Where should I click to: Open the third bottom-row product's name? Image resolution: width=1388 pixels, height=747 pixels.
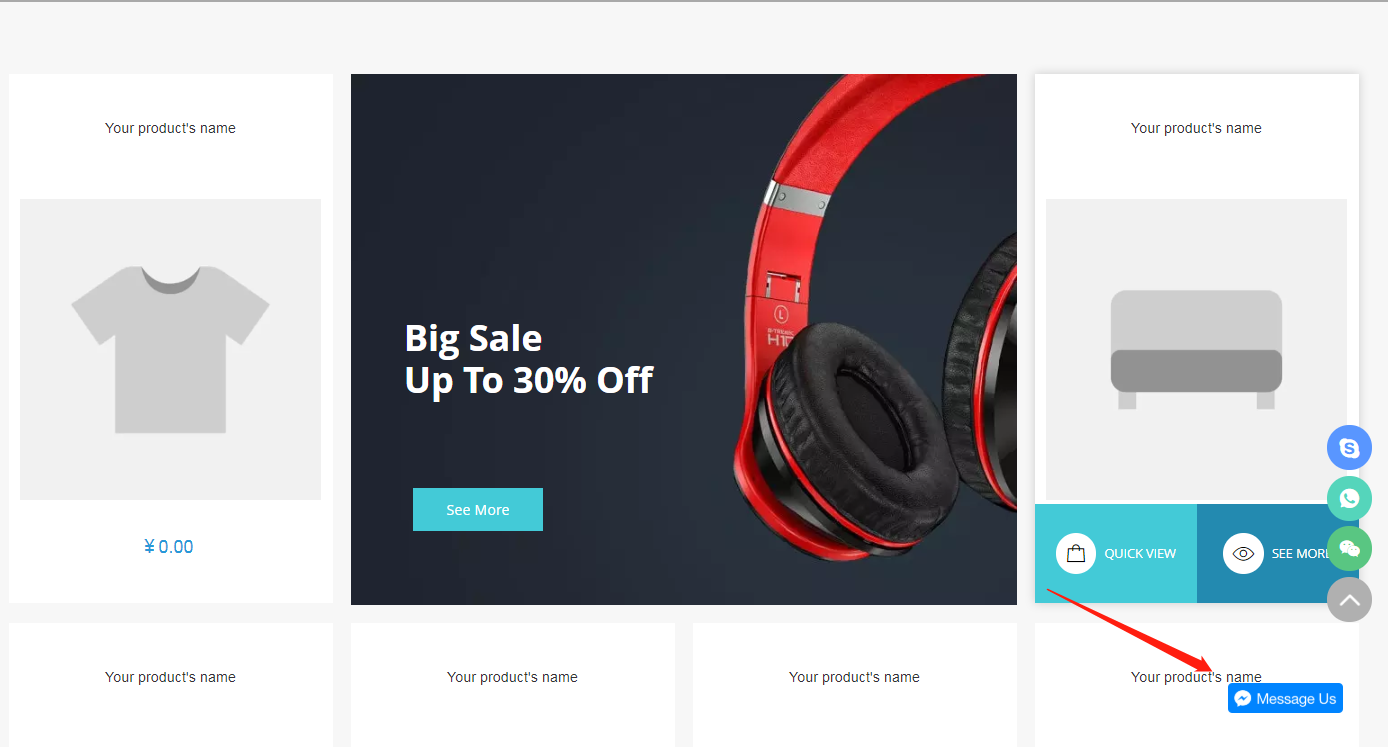pyautogui.click(x=854, y=677)
